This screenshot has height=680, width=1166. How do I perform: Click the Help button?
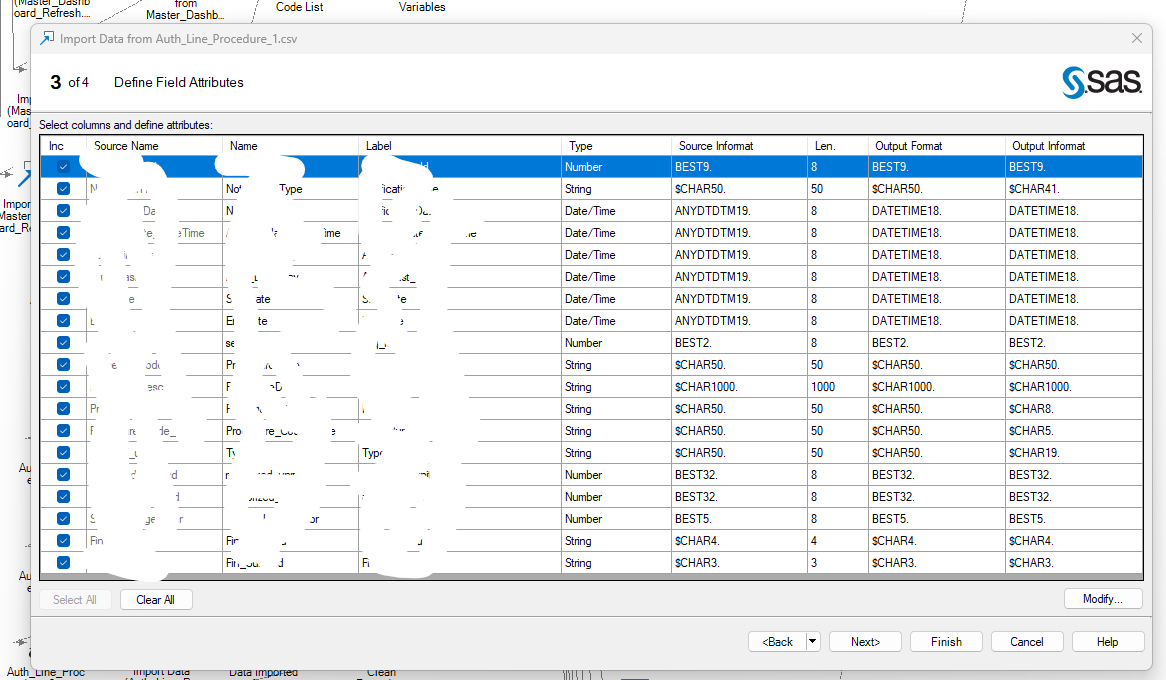[1107, 641]
